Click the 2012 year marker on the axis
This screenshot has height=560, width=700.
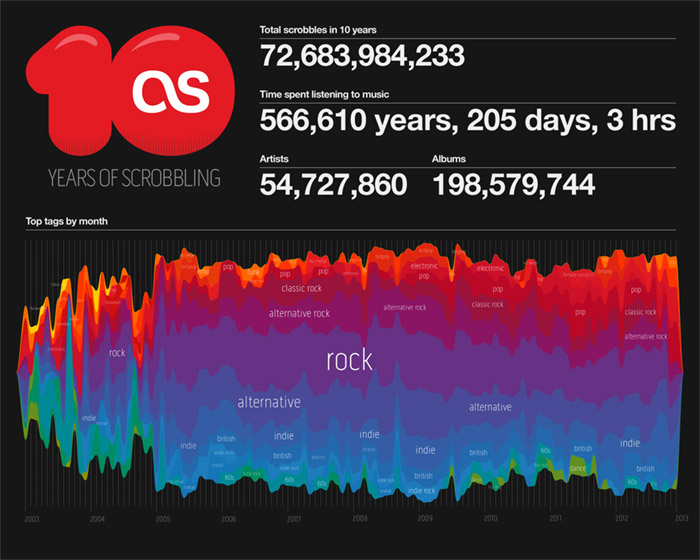coord(622,518)
